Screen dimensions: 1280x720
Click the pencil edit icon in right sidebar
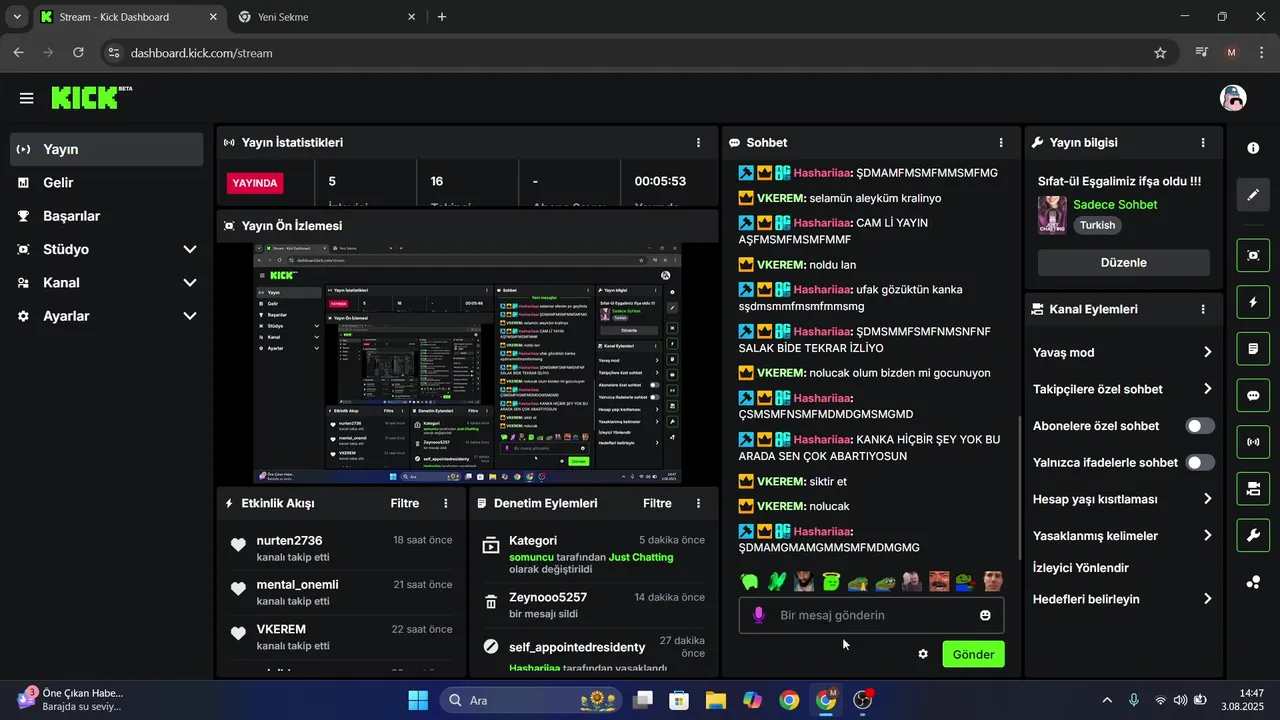point(1253,195)
